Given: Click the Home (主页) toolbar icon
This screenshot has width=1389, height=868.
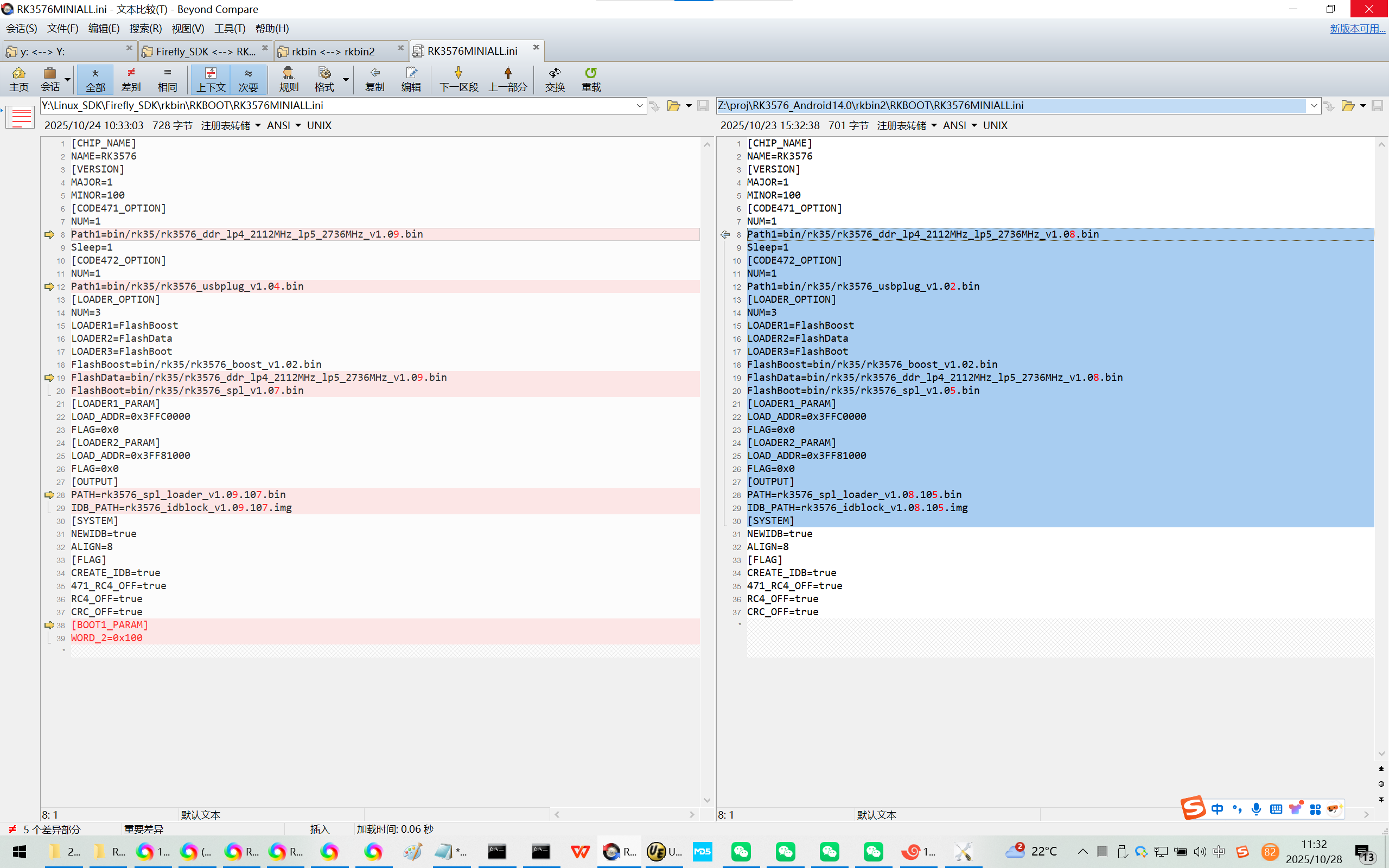Looking at the screenshot, I should click(18, 79).
